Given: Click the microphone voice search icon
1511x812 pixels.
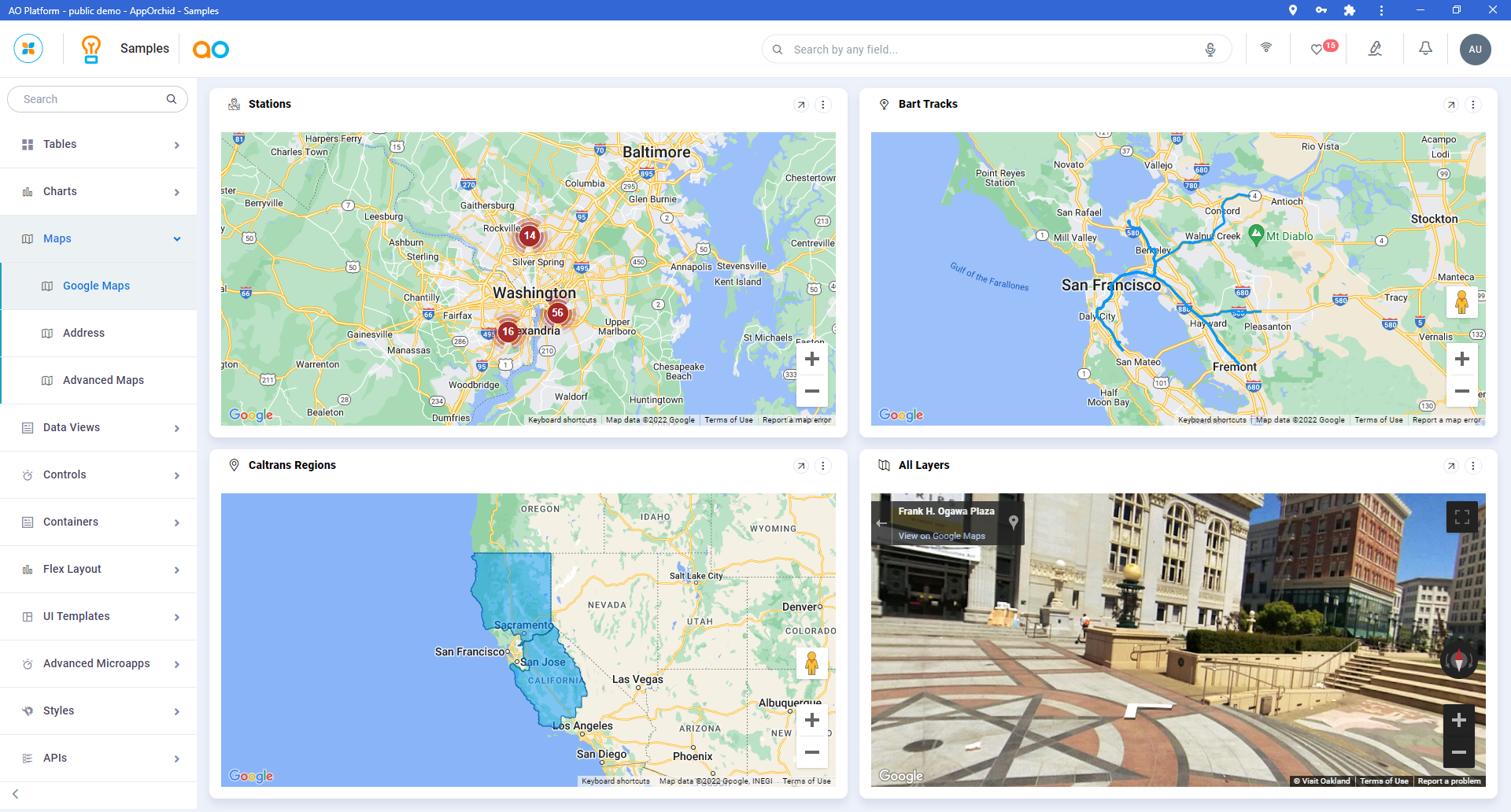Looking at the screenshot, I should (1210, 50).
